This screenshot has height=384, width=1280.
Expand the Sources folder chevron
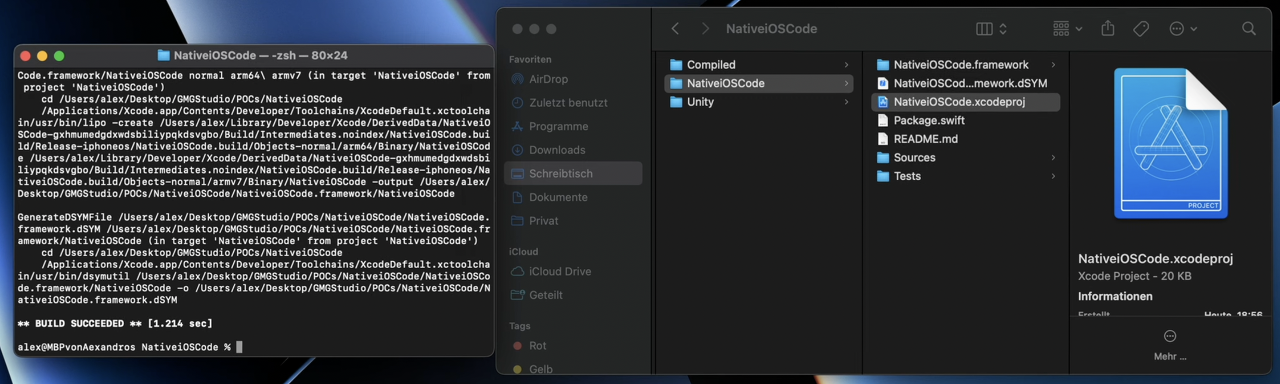point(1053,157)
